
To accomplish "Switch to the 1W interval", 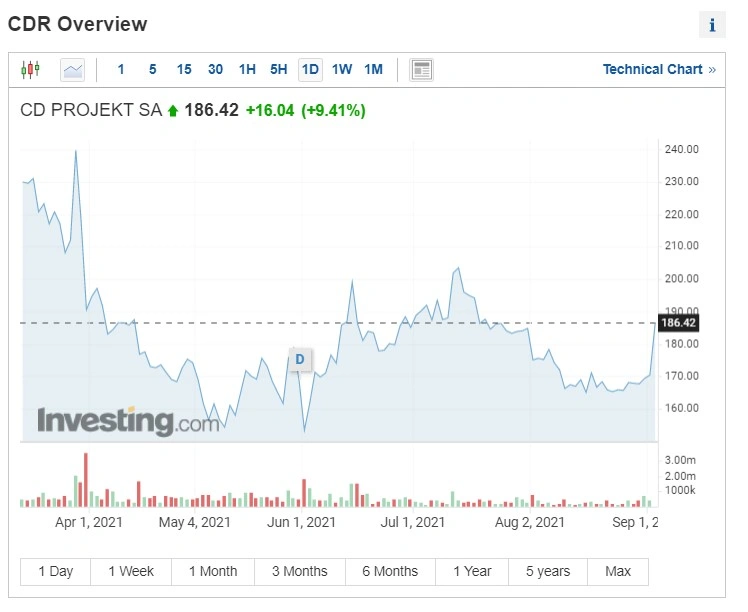I will [x=342, y=70].
